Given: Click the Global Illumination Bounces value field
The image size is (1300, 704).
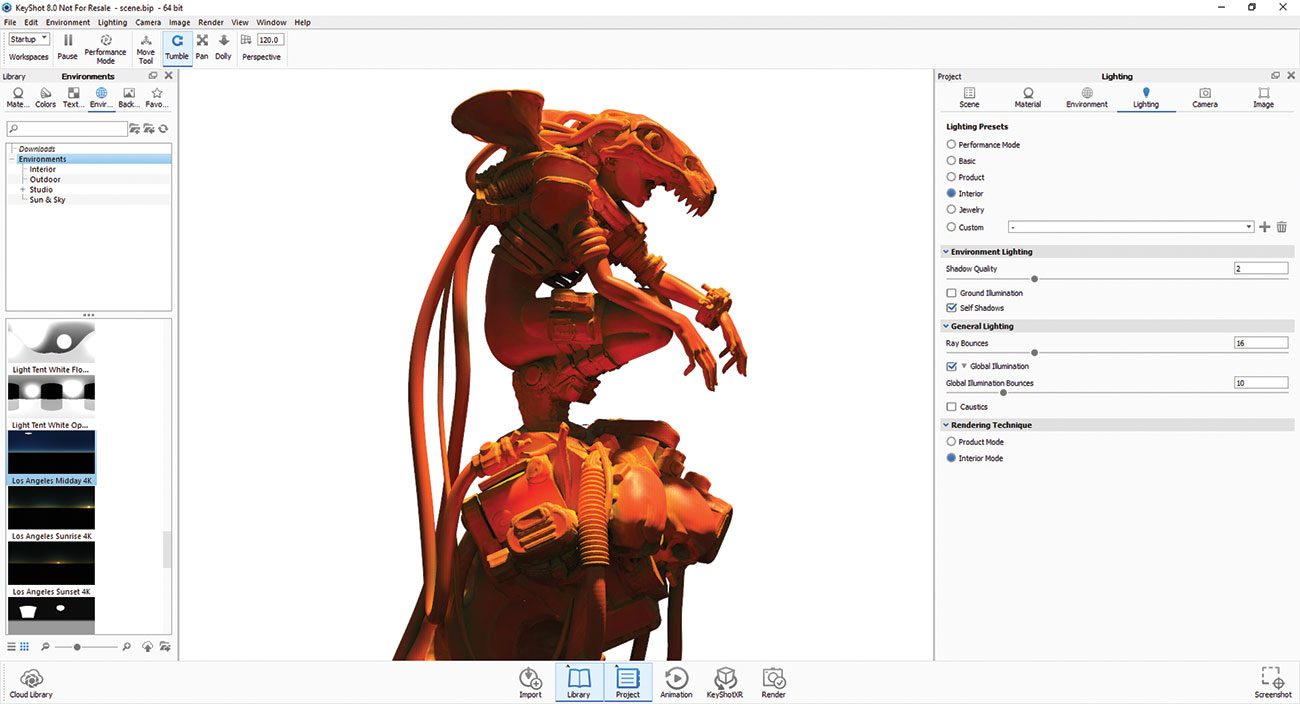Looking at the screenshot, I should coord(1261,383).
